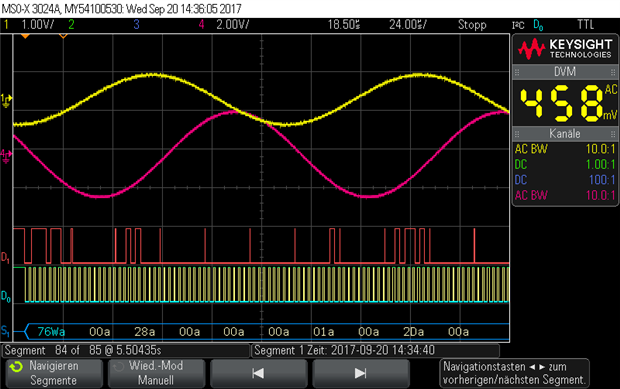
Task: Click the Navigationstasten hint box
Action: pos(514,373)
